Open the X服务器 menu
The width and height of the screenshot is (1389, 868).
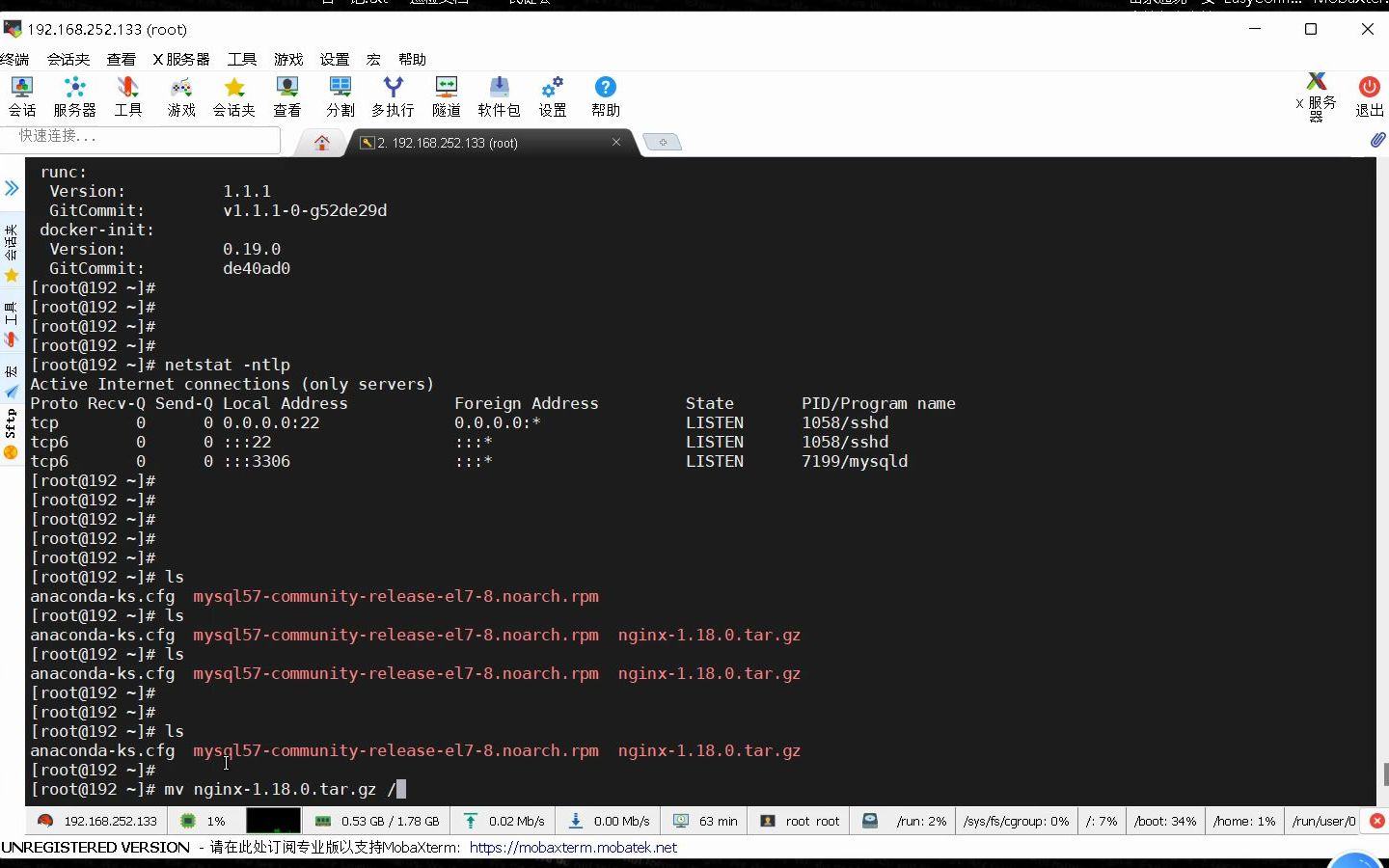point(181,59)
